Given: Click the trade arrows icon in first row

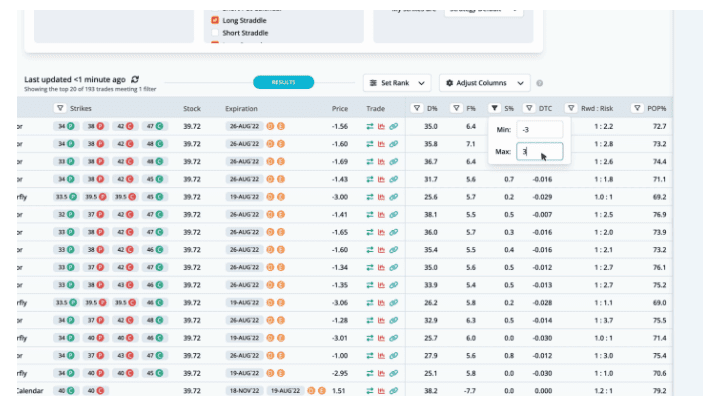Looking at the screenshot, I should pyautogui.click(x=370, y=127).
